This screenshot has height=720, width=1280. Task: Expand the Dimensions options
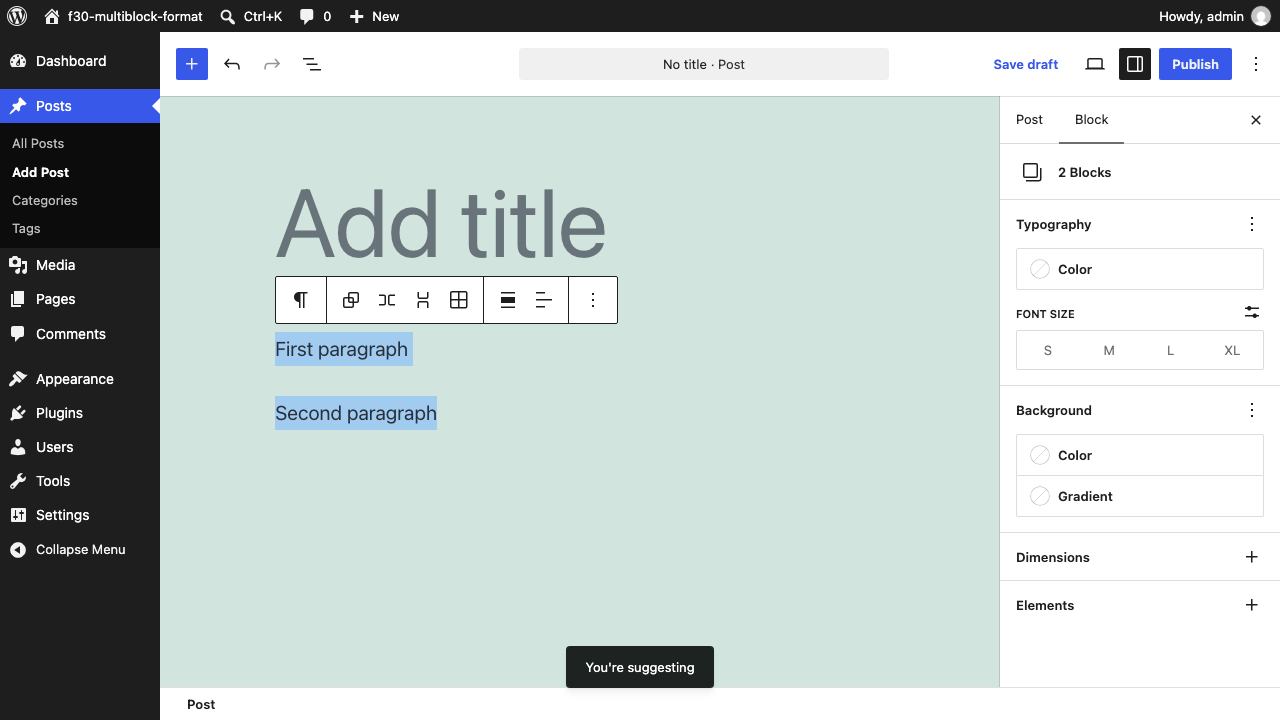(1252, 557)
